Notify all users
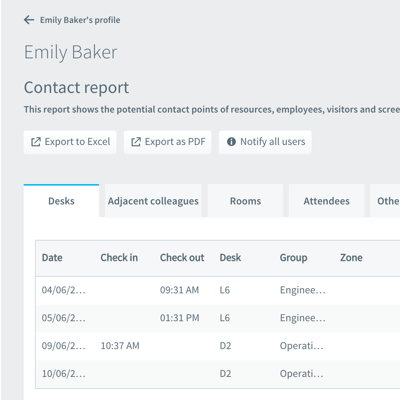Screen dimensions: 400x400 265,142
